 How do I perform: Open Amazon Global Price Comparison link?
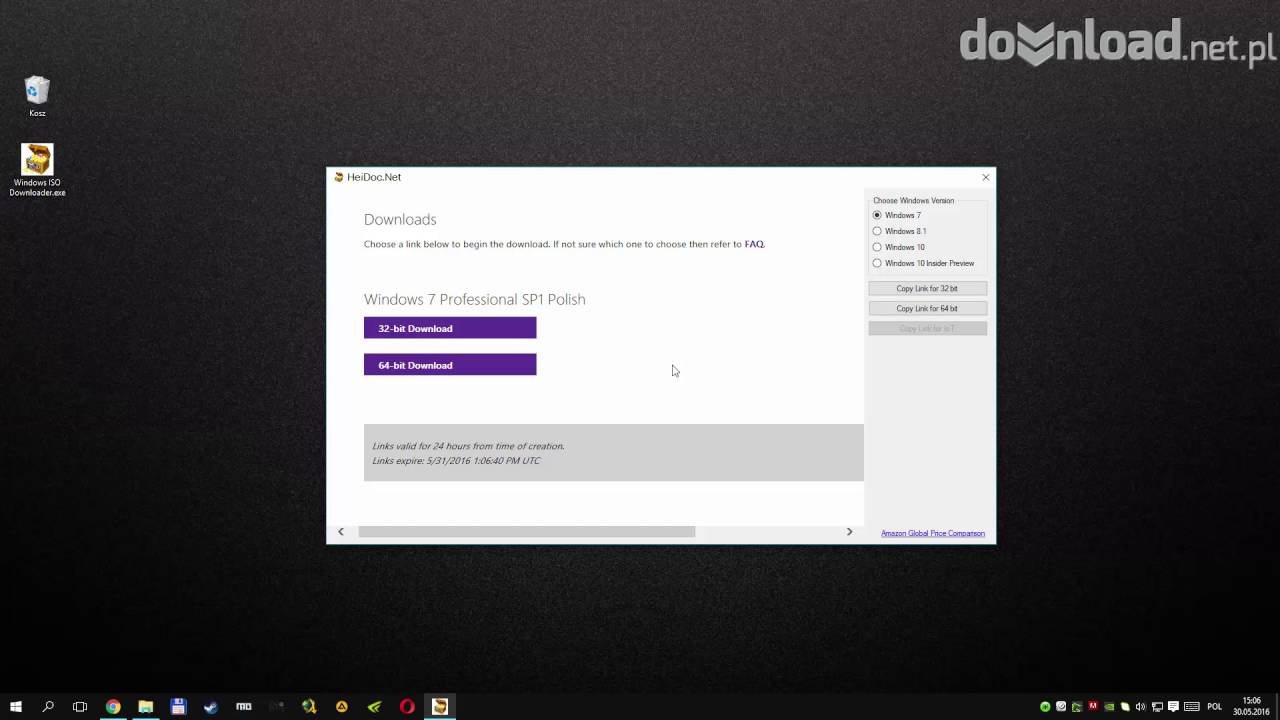coord(933,533)
